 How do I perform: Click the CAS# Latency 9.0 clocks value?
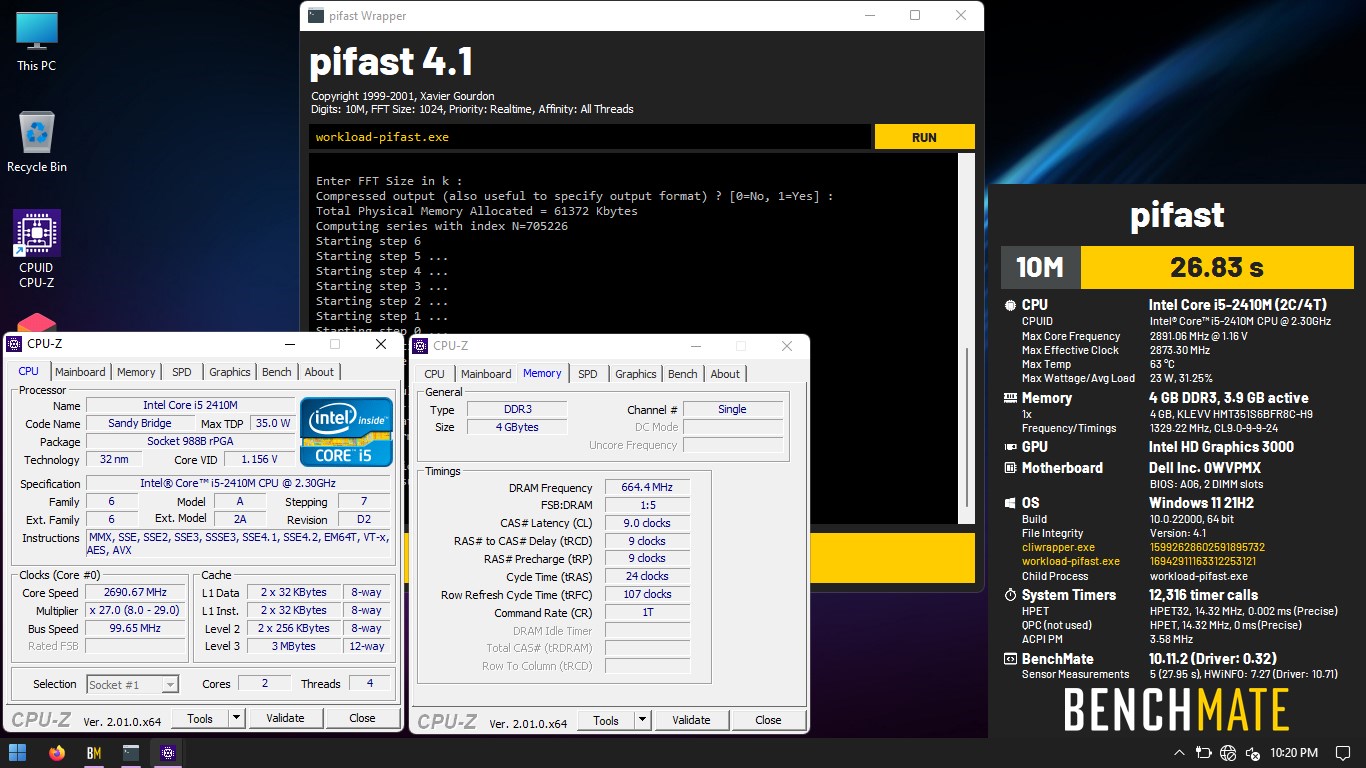[x=647, y=523]
